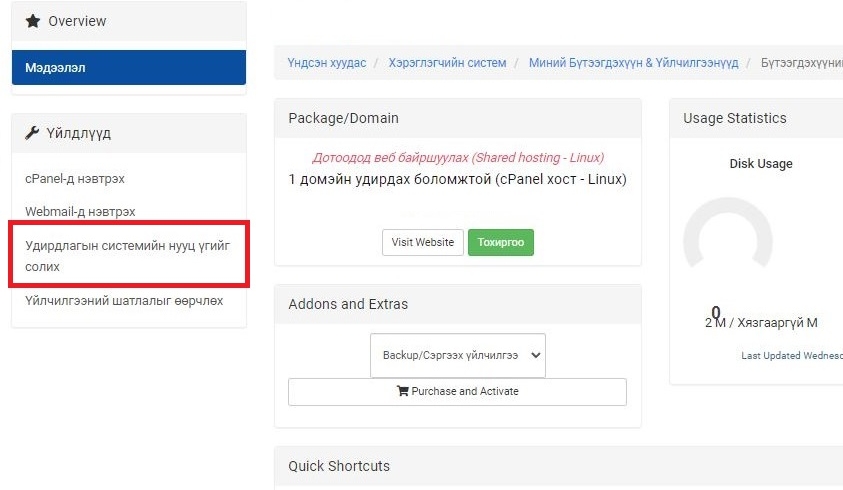
Task: Choose Удирдлагын системийн нууц үгийг солих
Action: pyautogui.click(x=128, y=256)
